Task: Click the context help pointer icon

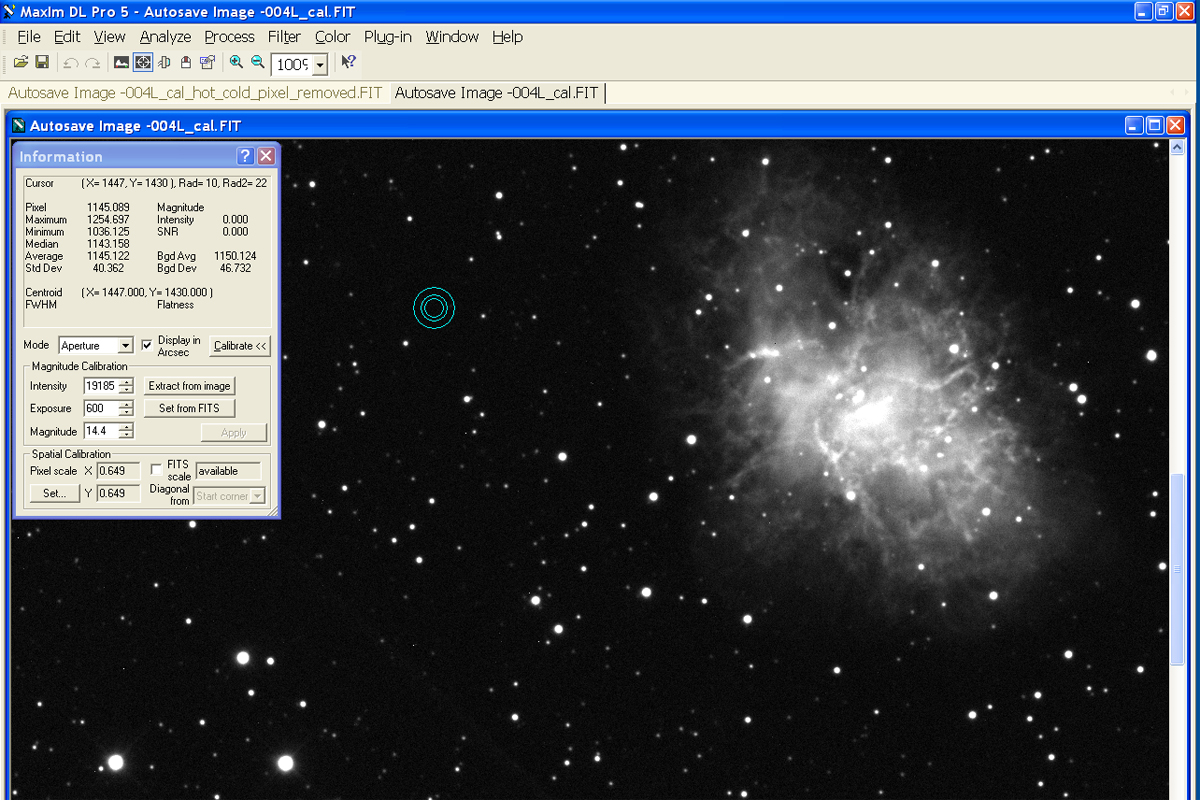Action: point(348,63)
